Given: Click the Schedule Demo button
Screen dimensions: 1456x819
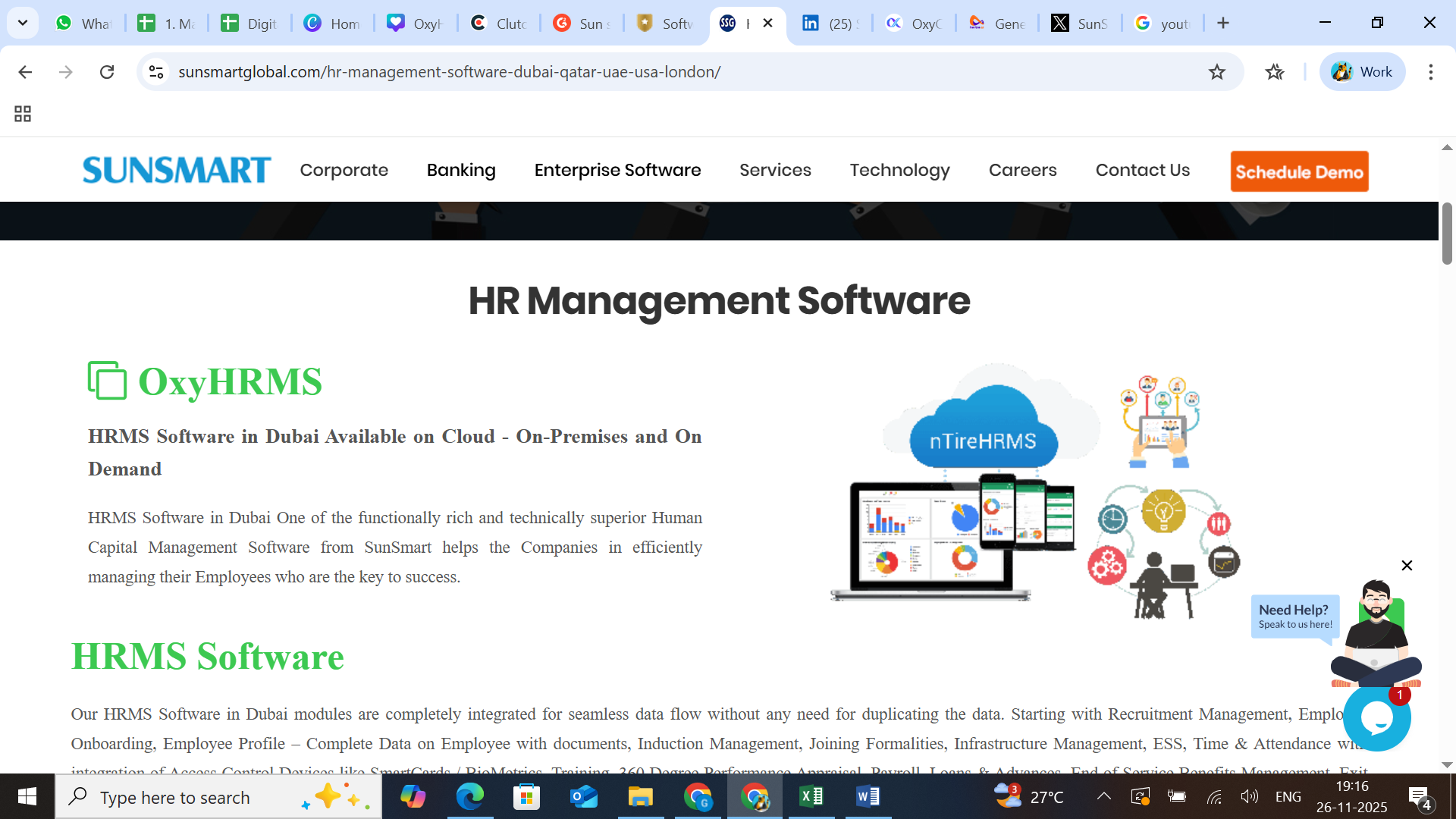Looking at the screenshot, I should coord(1299,171).
